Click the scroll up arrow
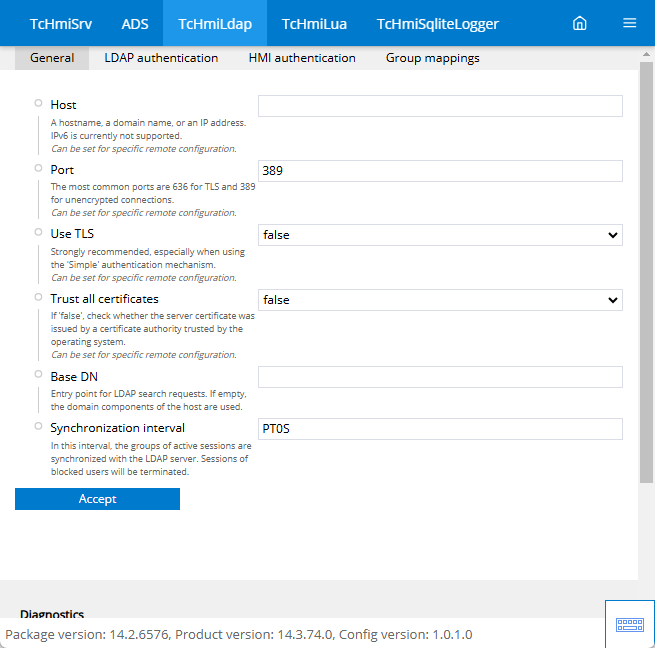This screenshot has width=655, height=648. coord(646,54)
